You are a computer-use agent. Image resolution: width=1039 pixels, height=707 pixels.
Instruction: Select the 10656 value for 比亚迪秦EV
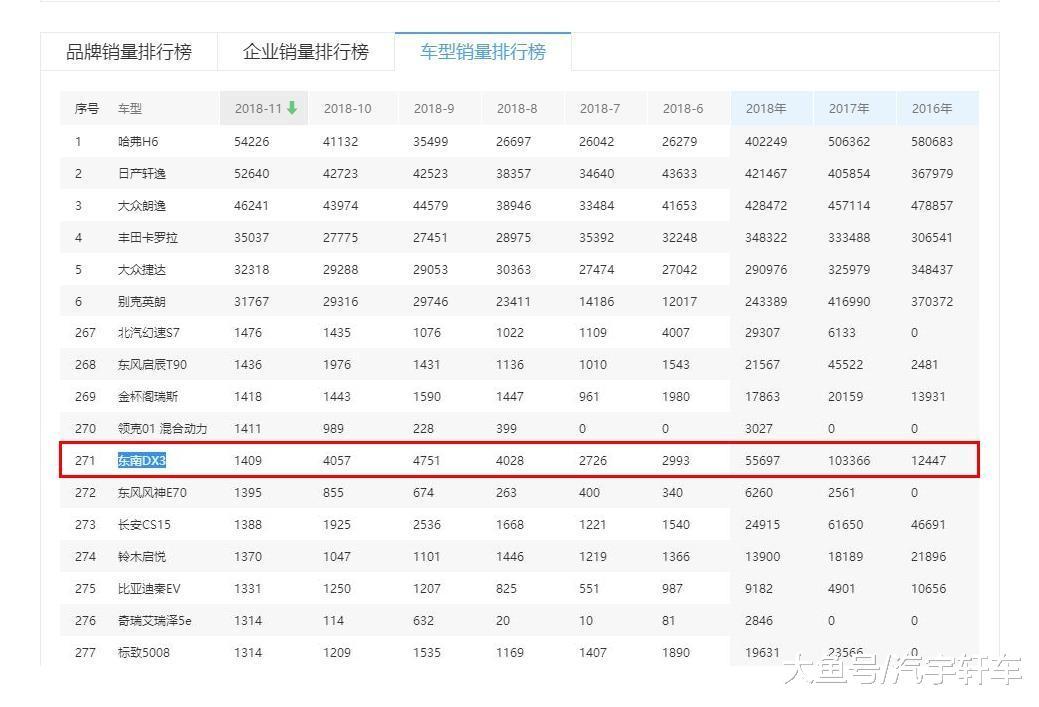928,589
